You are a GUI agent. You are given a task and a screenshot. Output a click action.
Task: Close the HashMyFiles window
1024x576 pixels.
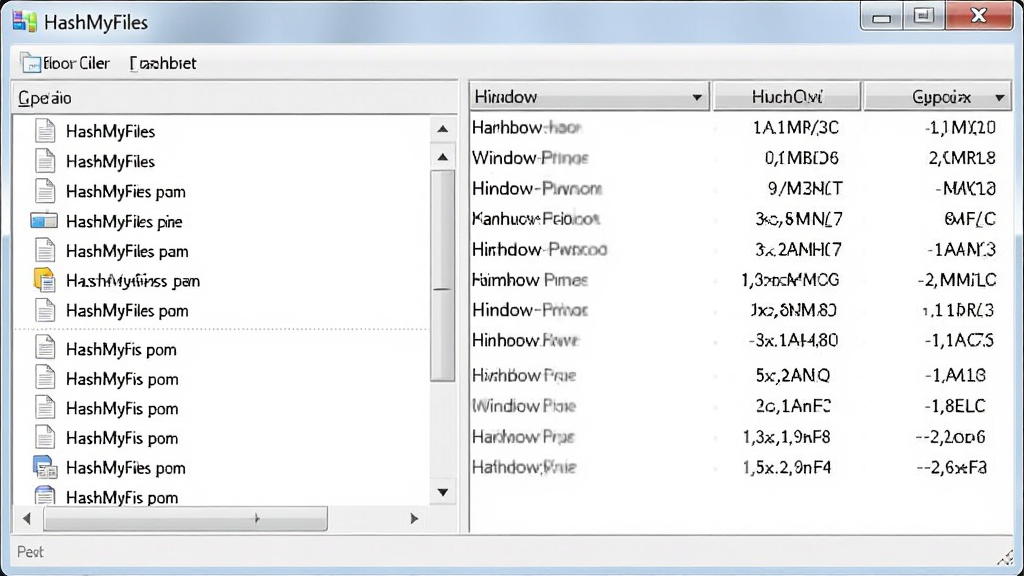(978, 16)
